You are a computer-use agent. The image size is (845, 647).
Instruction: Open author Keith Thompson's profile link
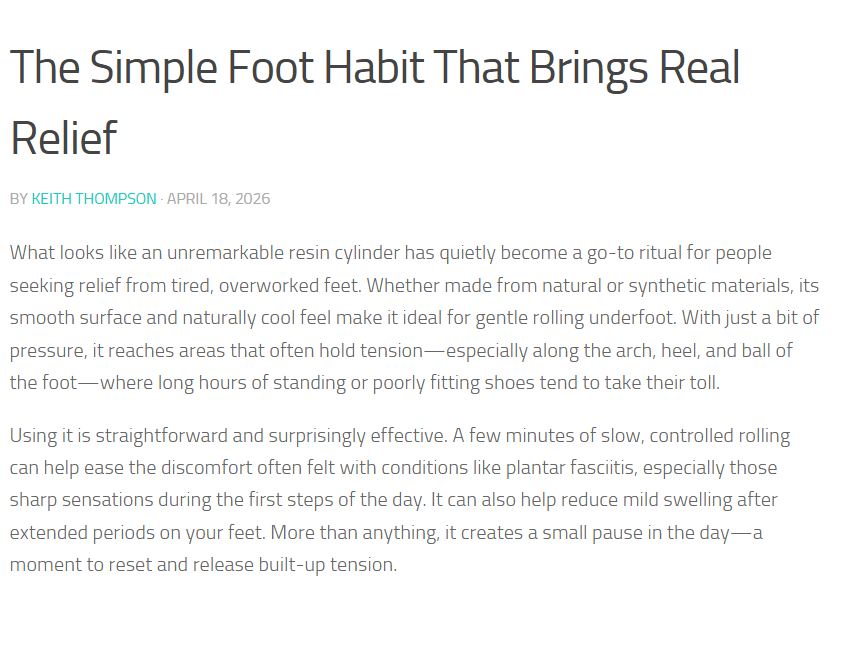point(94,199)
